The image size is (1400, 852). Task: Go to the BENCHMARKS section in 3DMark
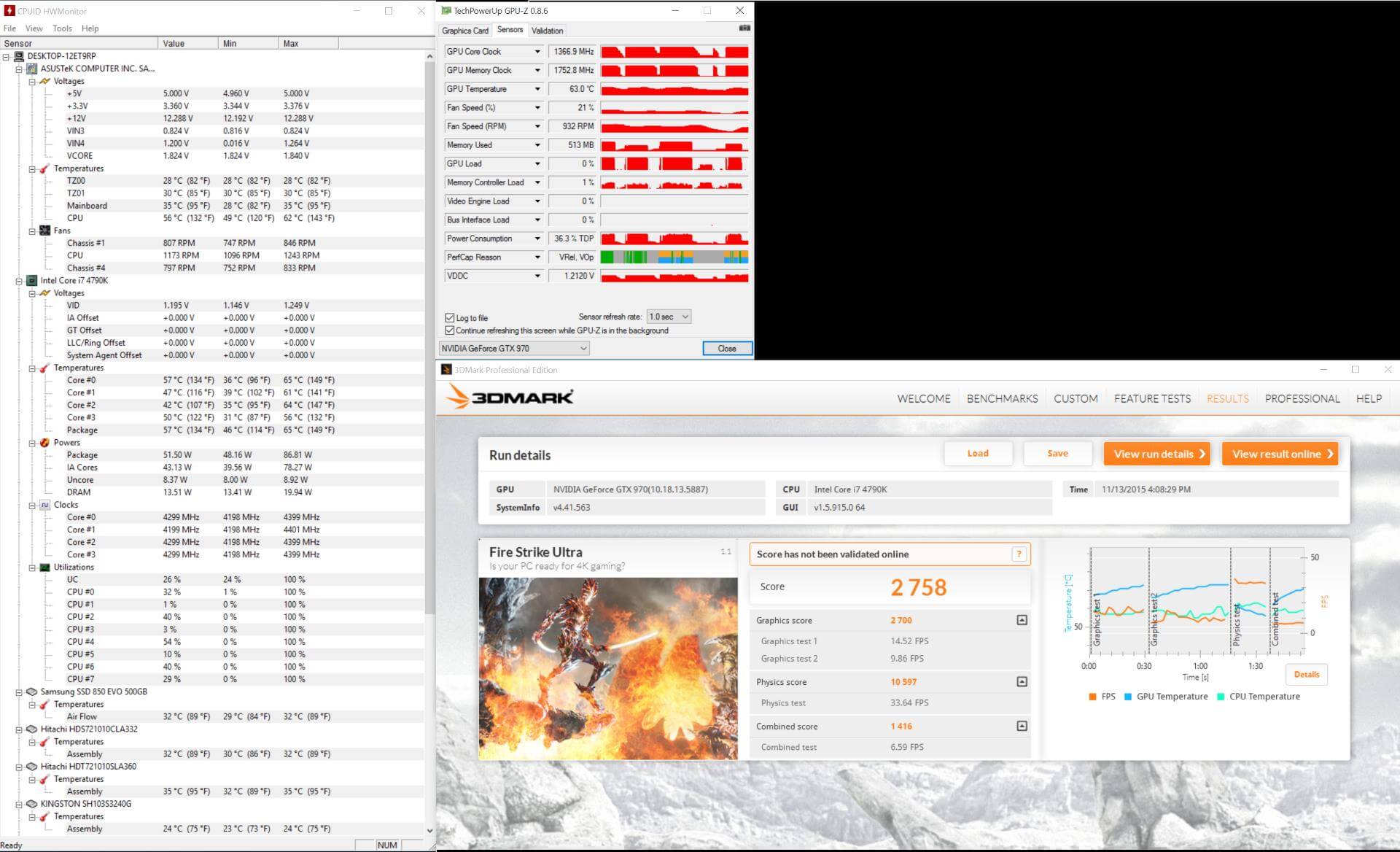click(x=1002, y=398)
